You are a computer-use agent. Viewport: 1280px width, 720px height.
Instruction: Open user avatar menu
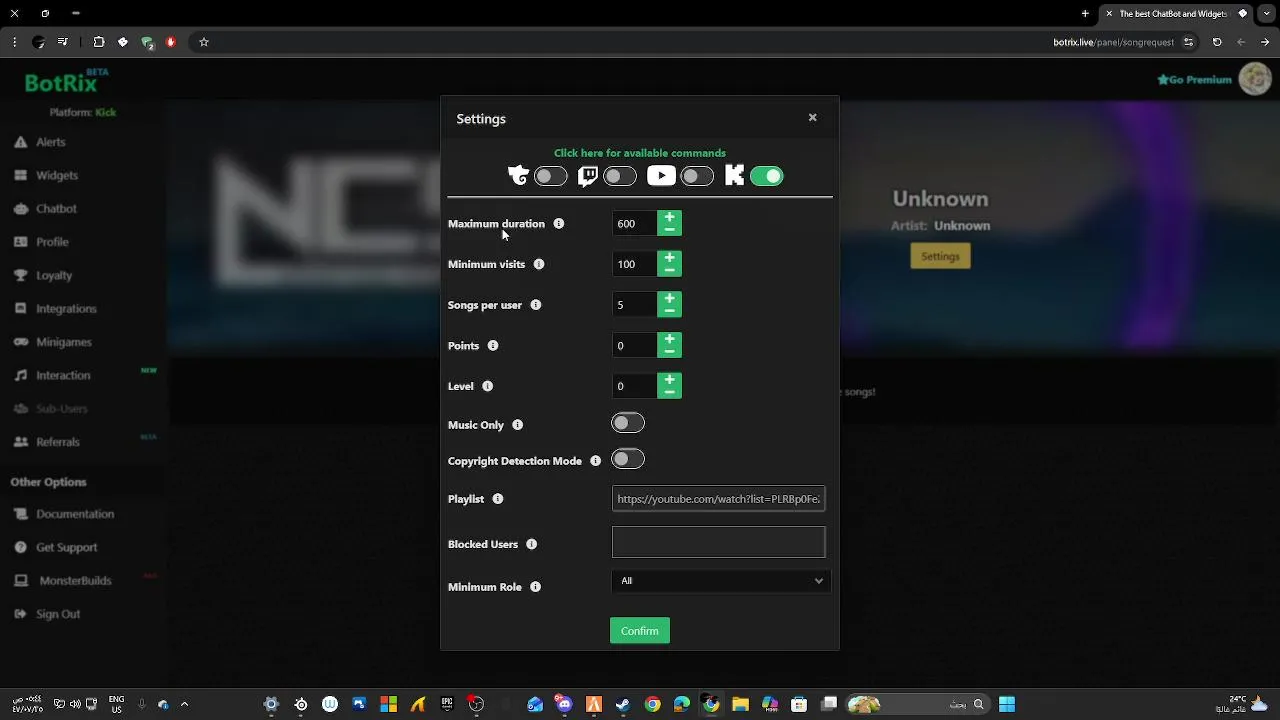[x=1254, y=79]
